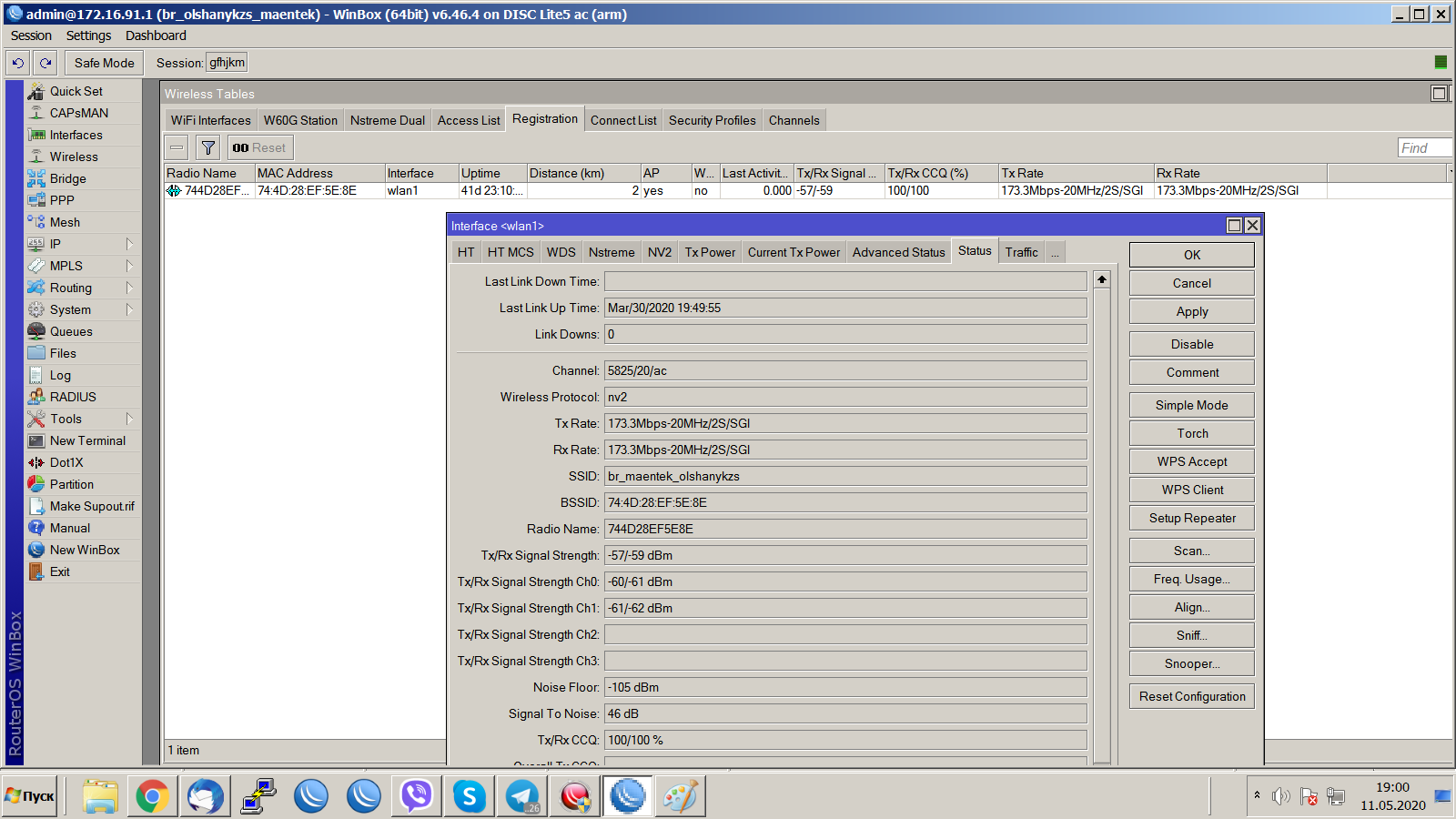The height and width of the screenshot is (819, 1456).
Task: Click the filter funnel icon
Action: [x=208, y=147]
